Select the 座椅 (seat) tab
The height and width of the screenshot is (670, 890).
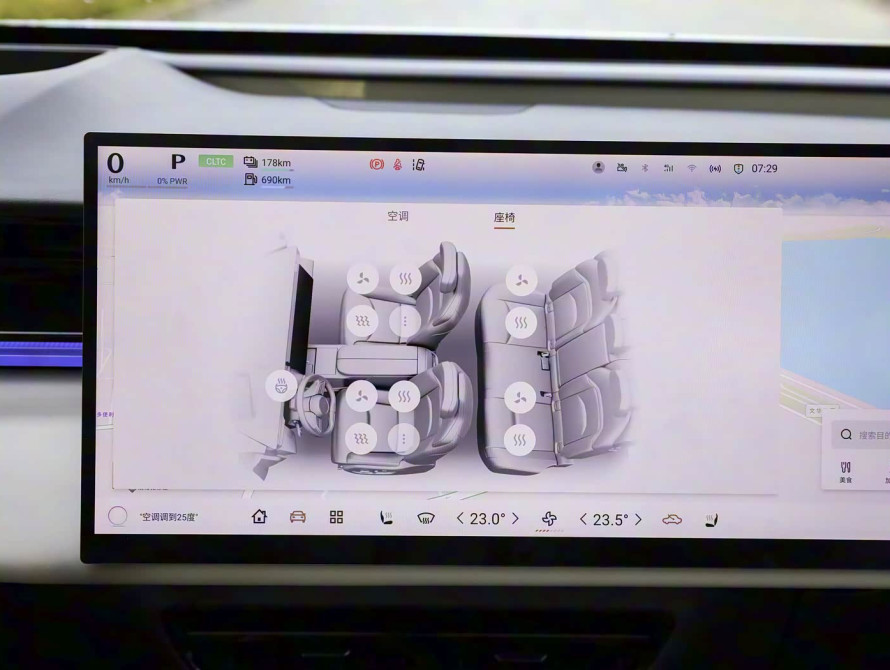504,217
